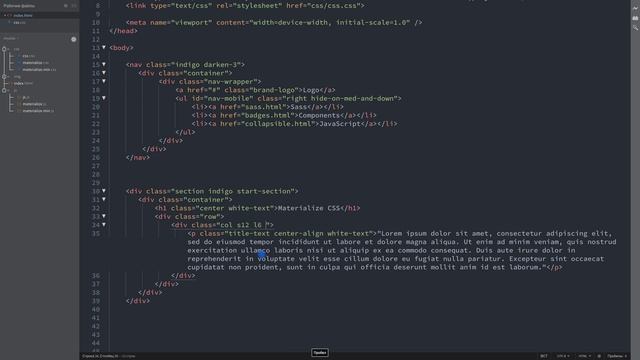Click 'Materialize CSS' heading text on line 32

coord(309,208)
